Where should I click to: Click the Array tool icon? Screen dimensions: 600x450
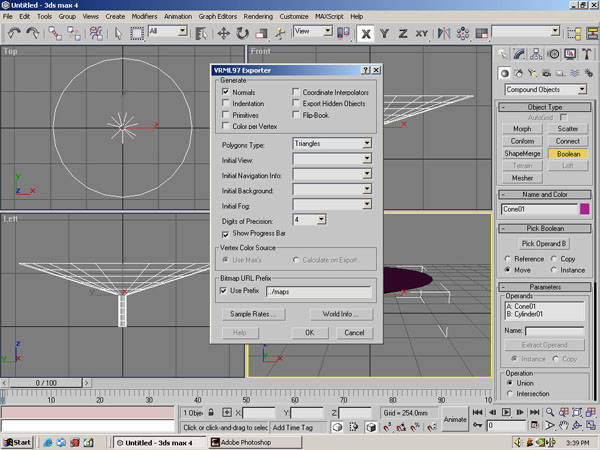(463, 33)
